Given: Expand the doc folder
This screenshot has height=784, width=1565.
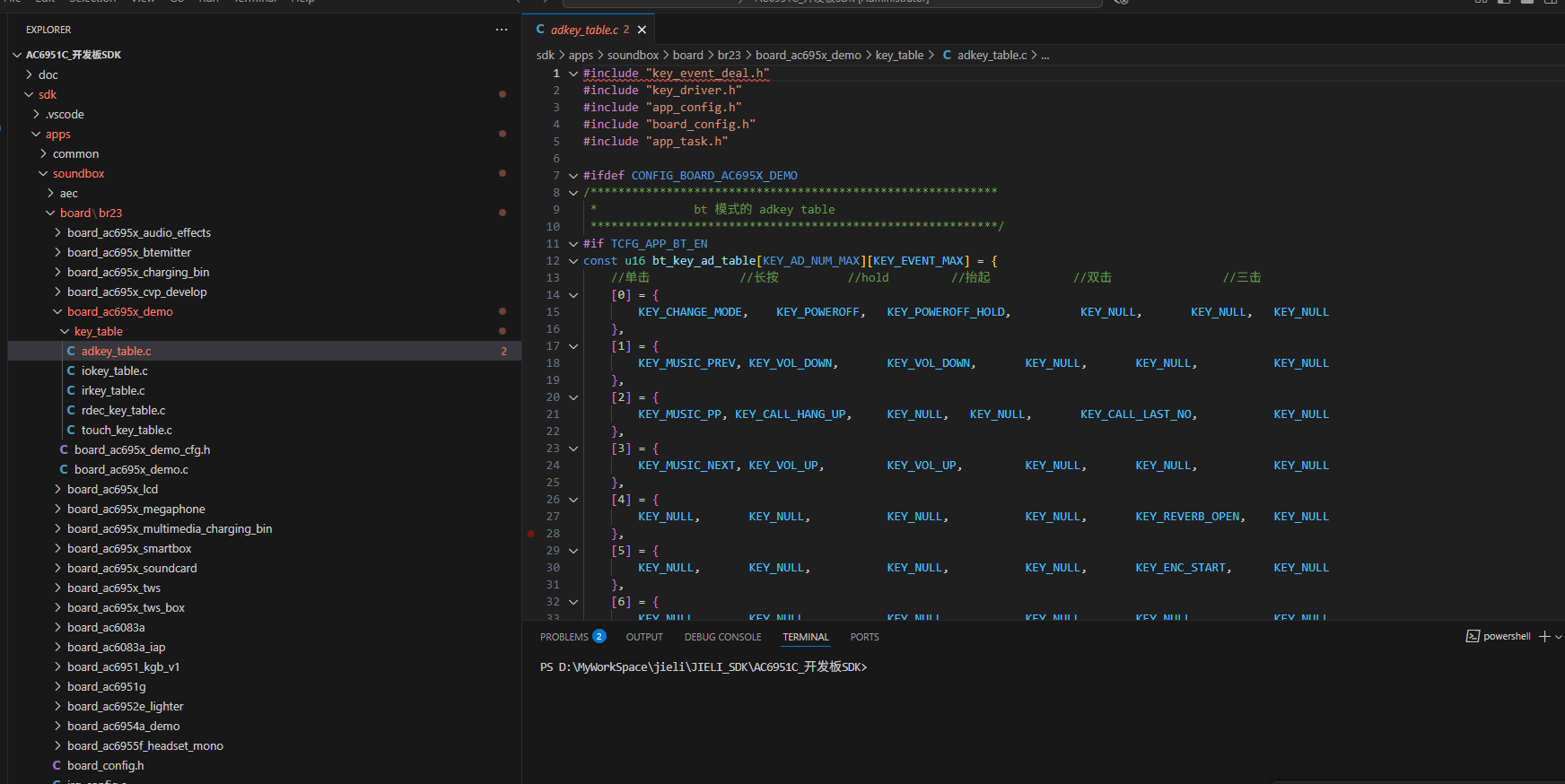Looking at the screenshot, I should tap(29, 74).
